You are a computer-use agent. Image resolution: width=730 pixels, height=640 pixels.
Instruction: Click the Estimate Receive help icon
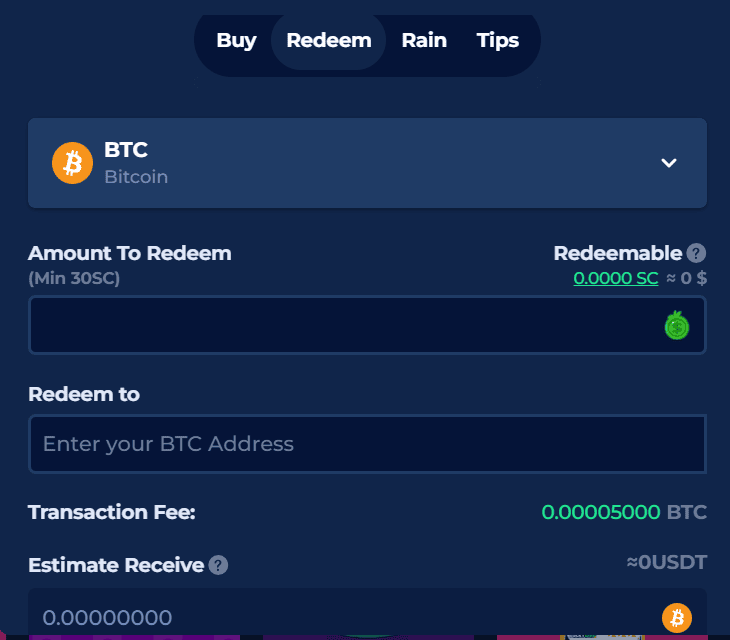(218, 565)
